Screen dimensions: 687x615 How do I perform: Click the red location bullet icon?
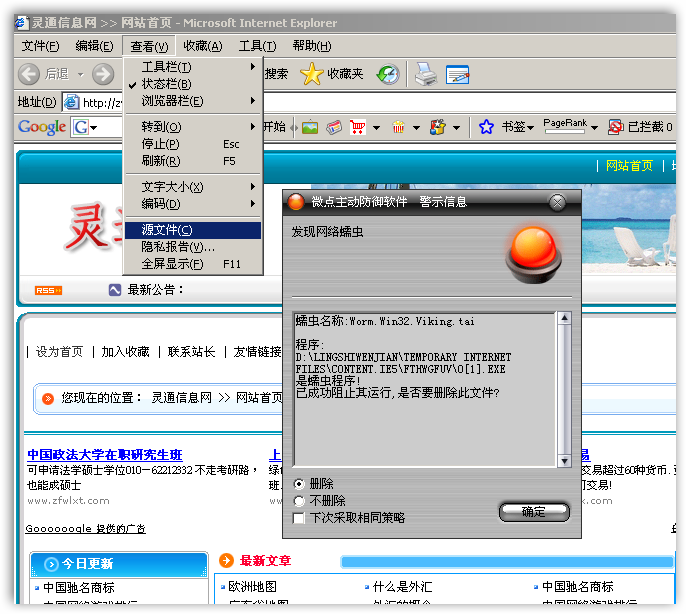coord(48,398)
